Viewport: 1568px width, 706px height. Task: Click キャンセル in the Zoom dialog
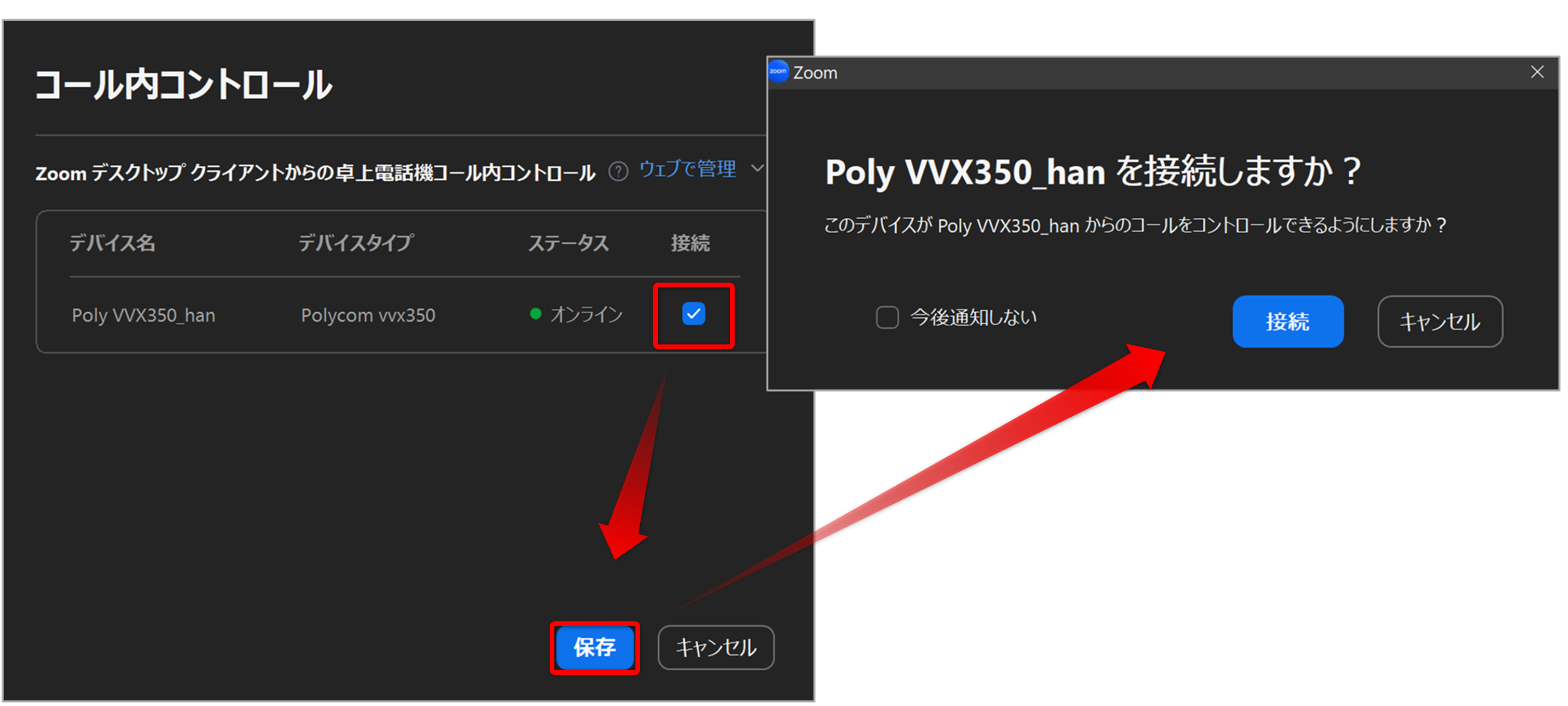point(1440,321)
